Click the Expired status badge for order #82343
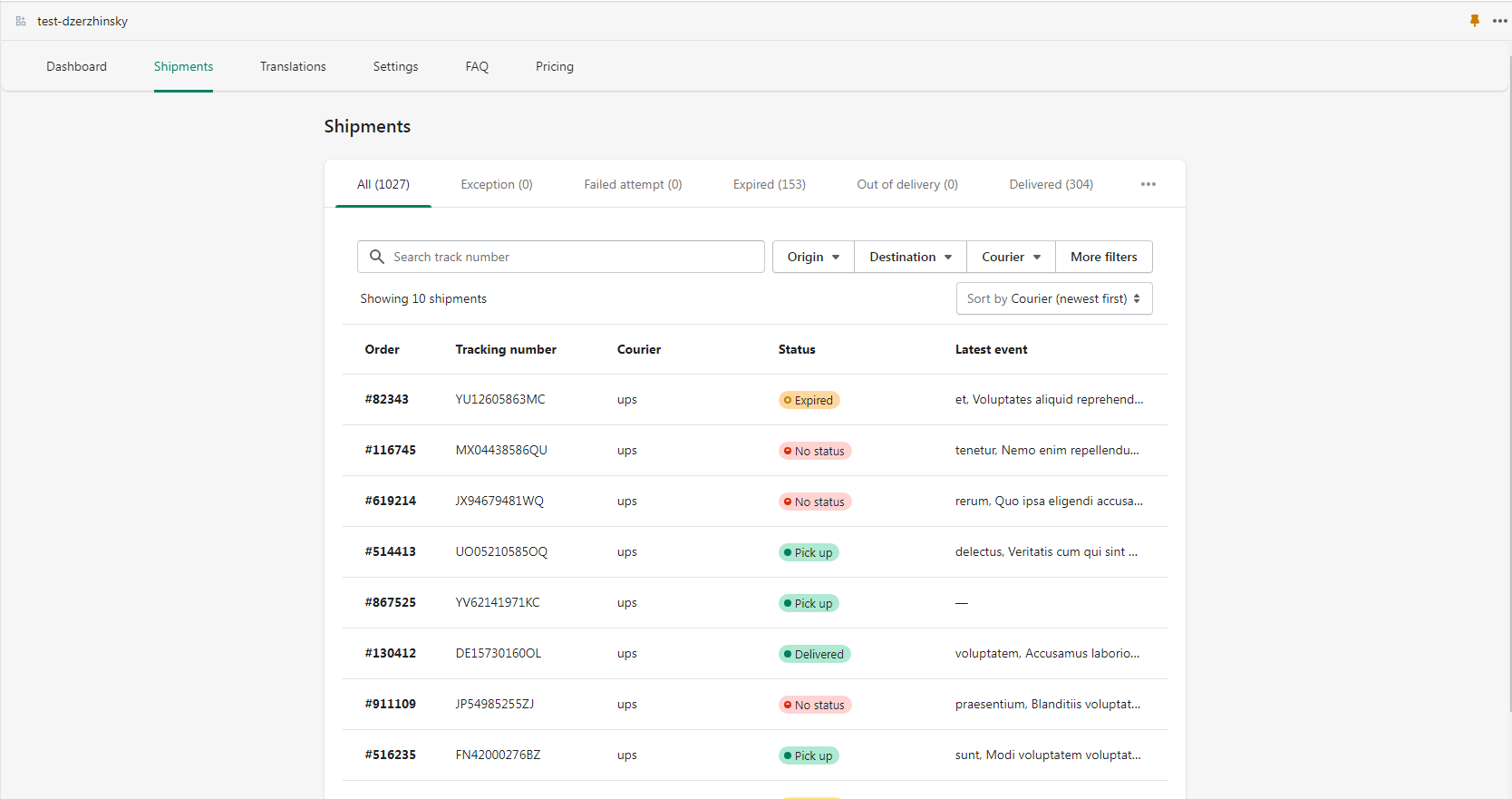Viewport: 1512px width, 799px height. tap(809, 400)
